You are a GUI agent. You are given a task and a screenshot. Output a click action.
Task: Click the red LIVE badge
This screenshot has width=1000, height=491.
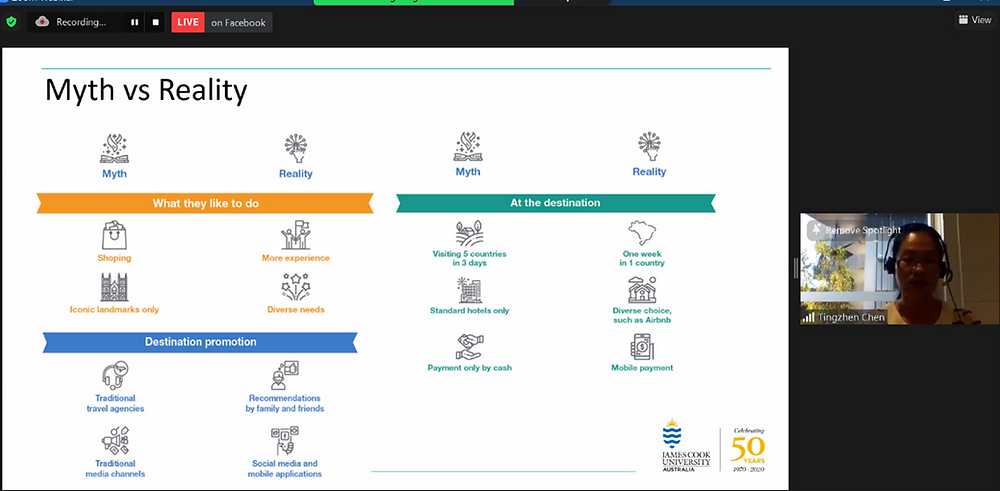pos(188,22)
